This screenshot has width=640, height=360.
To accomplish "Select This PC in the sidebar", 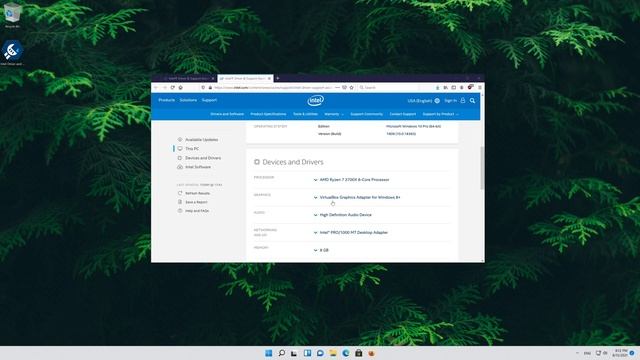I will click(x=192, y=149).
